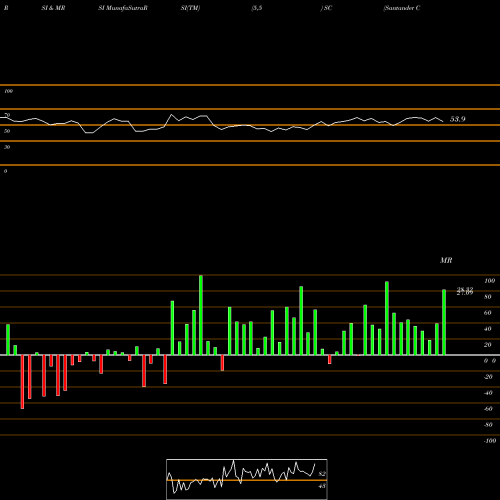The image size is (500, 500).
Task: Click the RSI axis label '50'
Action: [x=7, y=131]
